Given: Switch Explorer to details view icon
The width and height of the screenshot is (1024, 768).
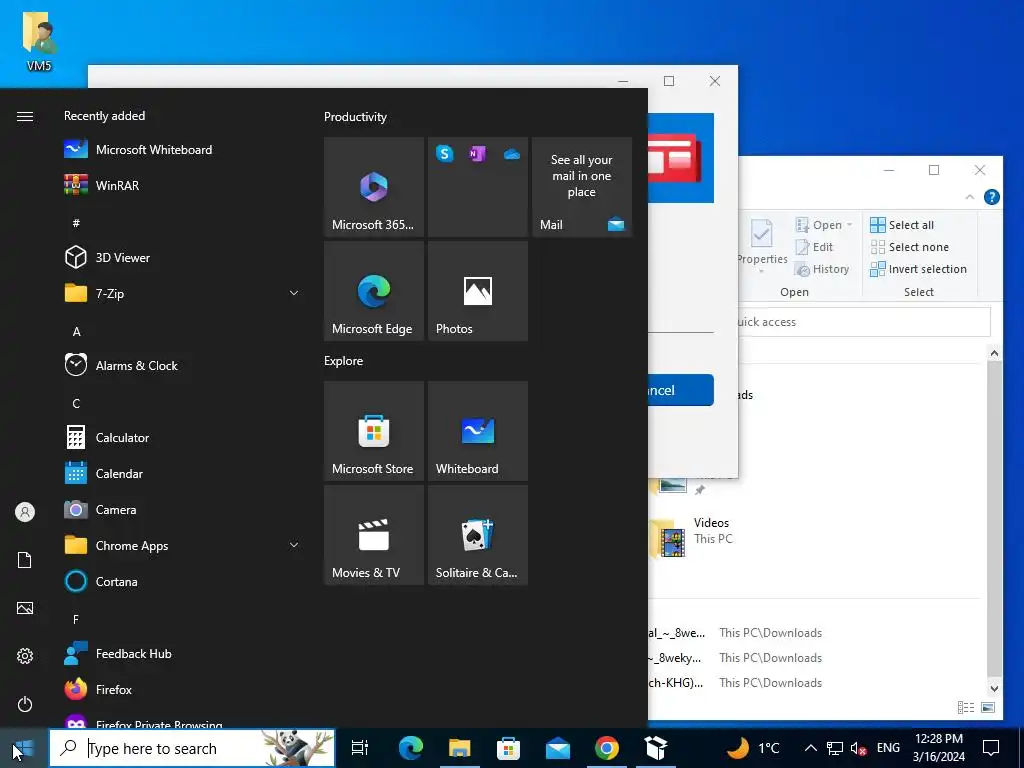Looking at the screenshot, I should point(965,707).
